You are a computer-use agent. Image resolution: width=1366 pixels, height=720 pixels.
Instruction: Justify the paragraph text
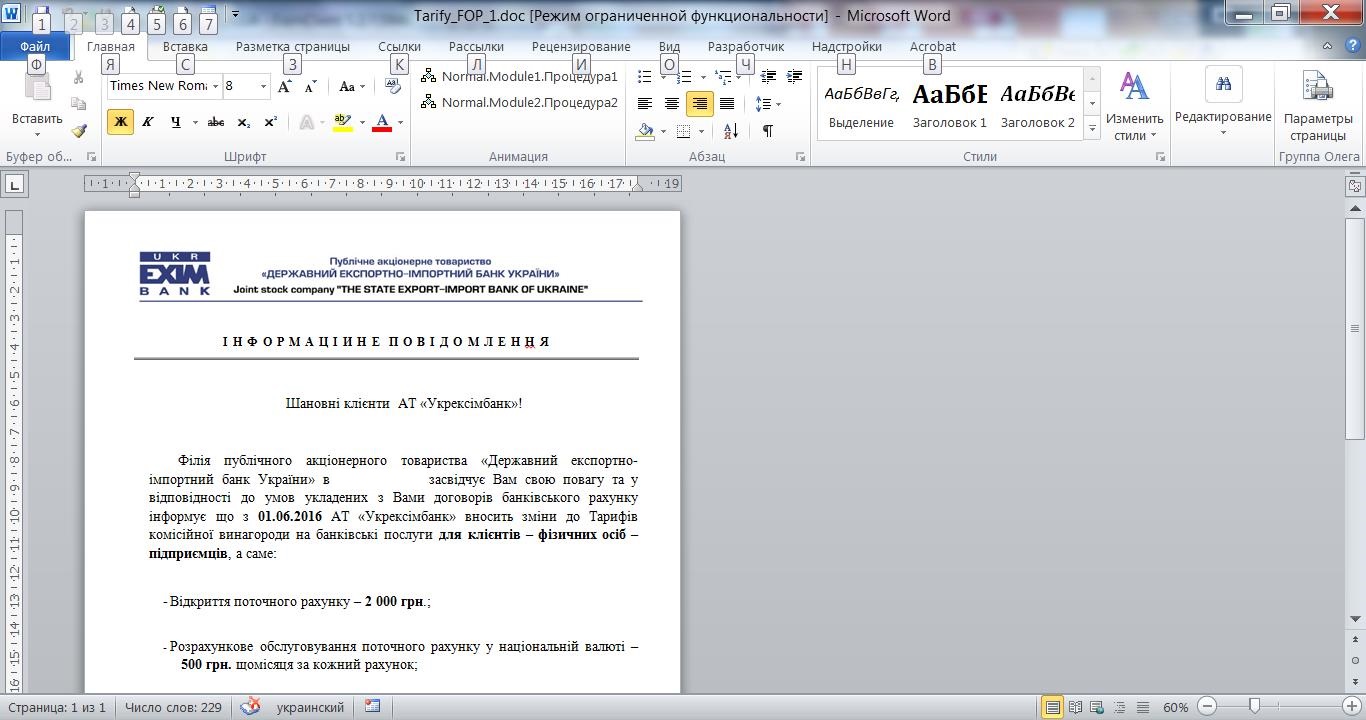point(727,103)
